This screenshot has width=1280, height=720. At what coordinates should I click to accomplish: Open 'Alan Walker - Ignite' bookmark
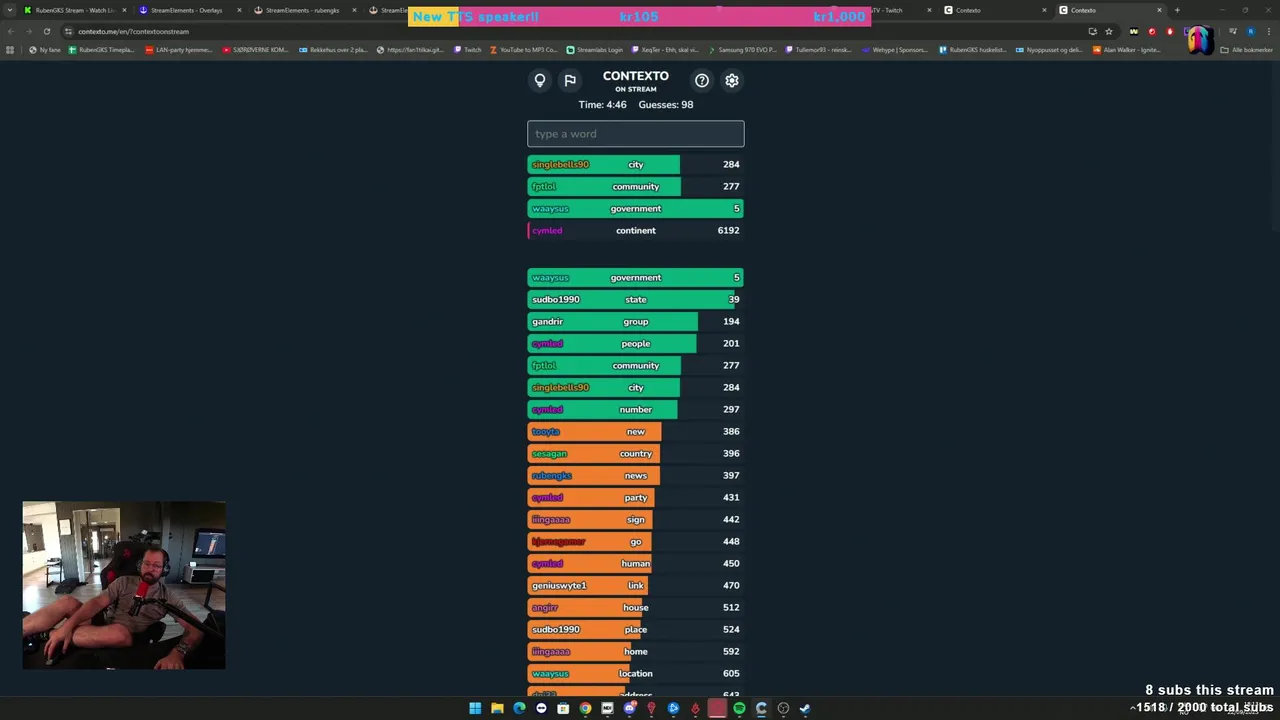pos(1127,49)
